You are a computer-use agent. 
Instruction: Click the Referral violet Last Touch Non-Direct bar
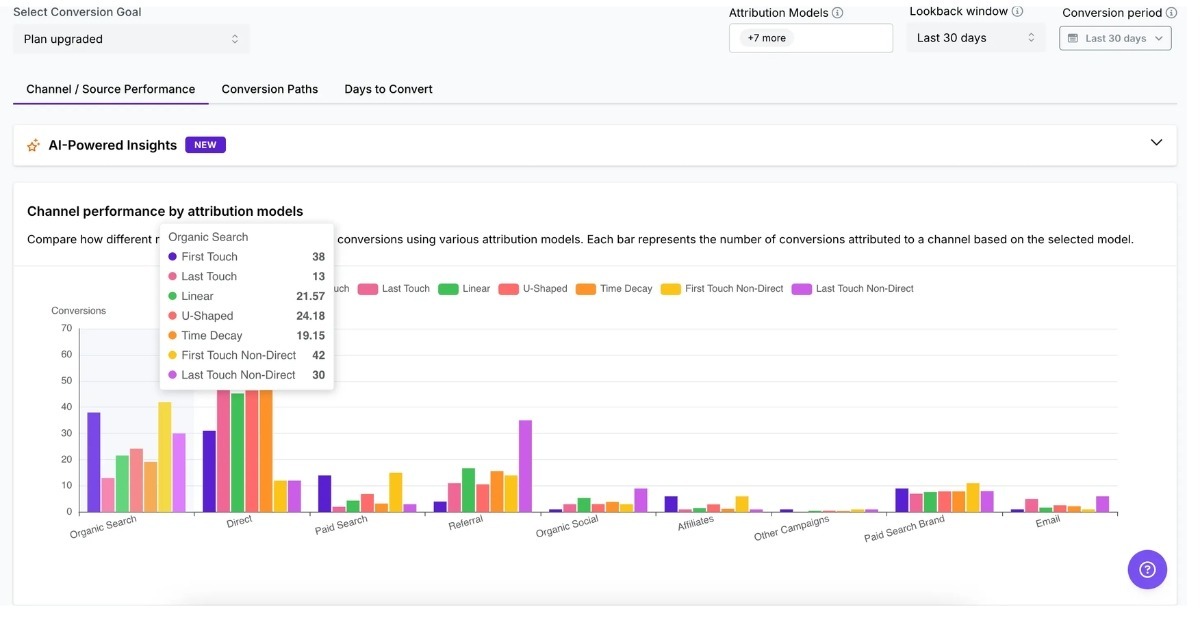(x=526, y=466)
